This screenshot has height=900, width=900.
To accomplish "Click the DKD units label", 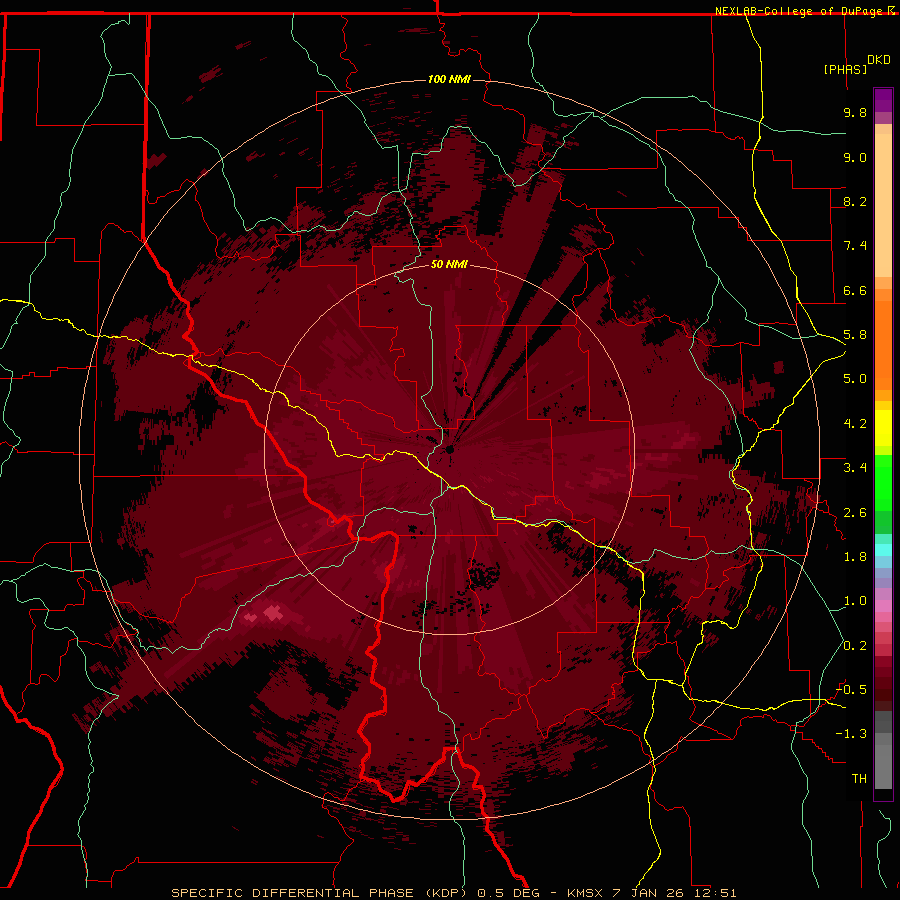I will (x=879, y=59).
